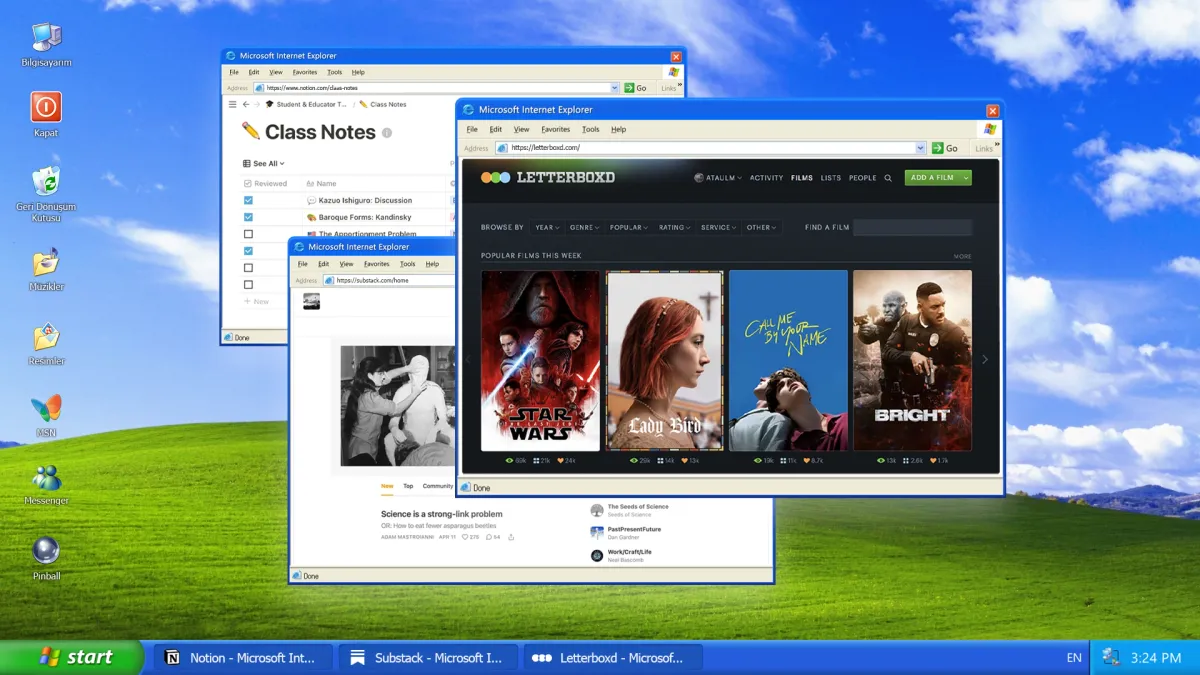Click the Windows start button
Screen dimensions: 1200x675
[72, 657]
